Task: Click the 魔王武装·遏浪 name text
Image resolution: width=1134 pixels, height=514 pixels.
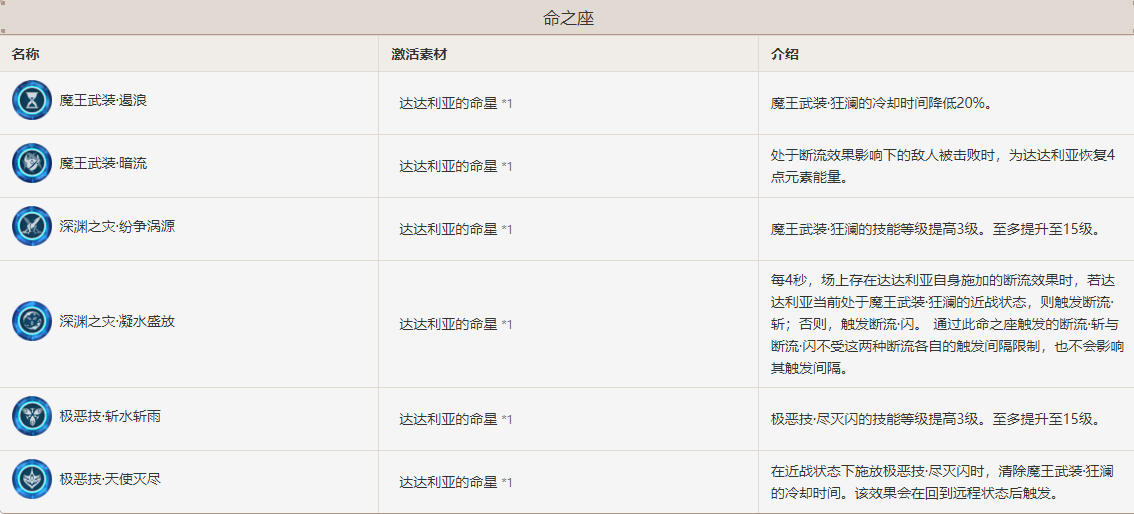Action: click(103, 100)
